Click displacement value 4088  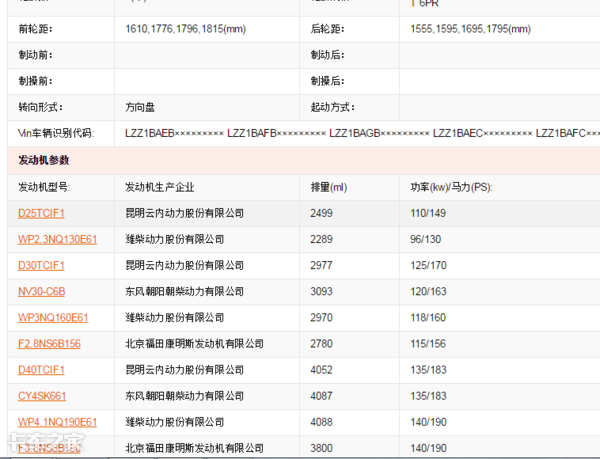(321, 422)
